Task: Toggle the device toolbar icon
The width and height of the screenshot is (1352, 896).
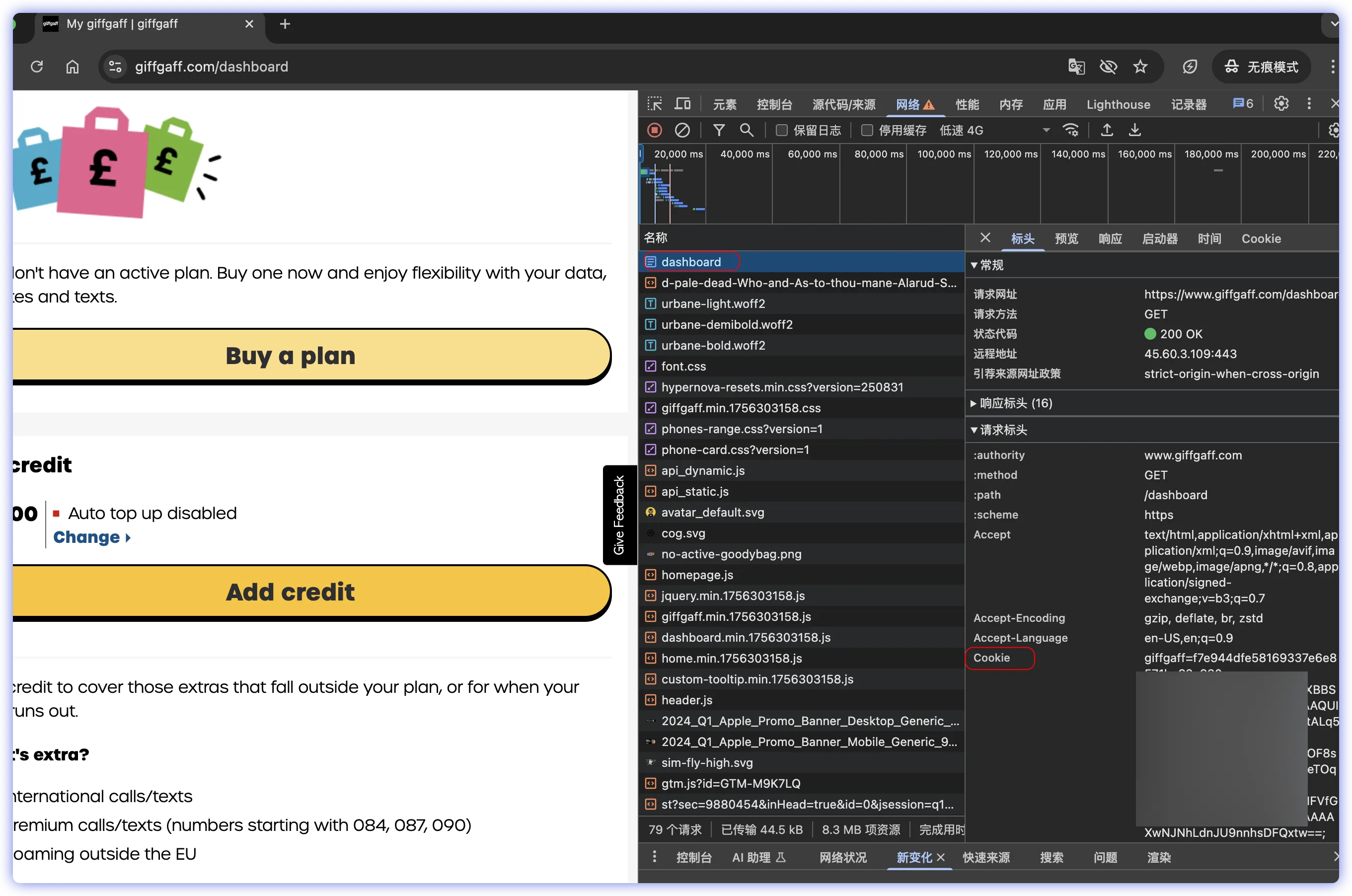Action: (682, 104)
